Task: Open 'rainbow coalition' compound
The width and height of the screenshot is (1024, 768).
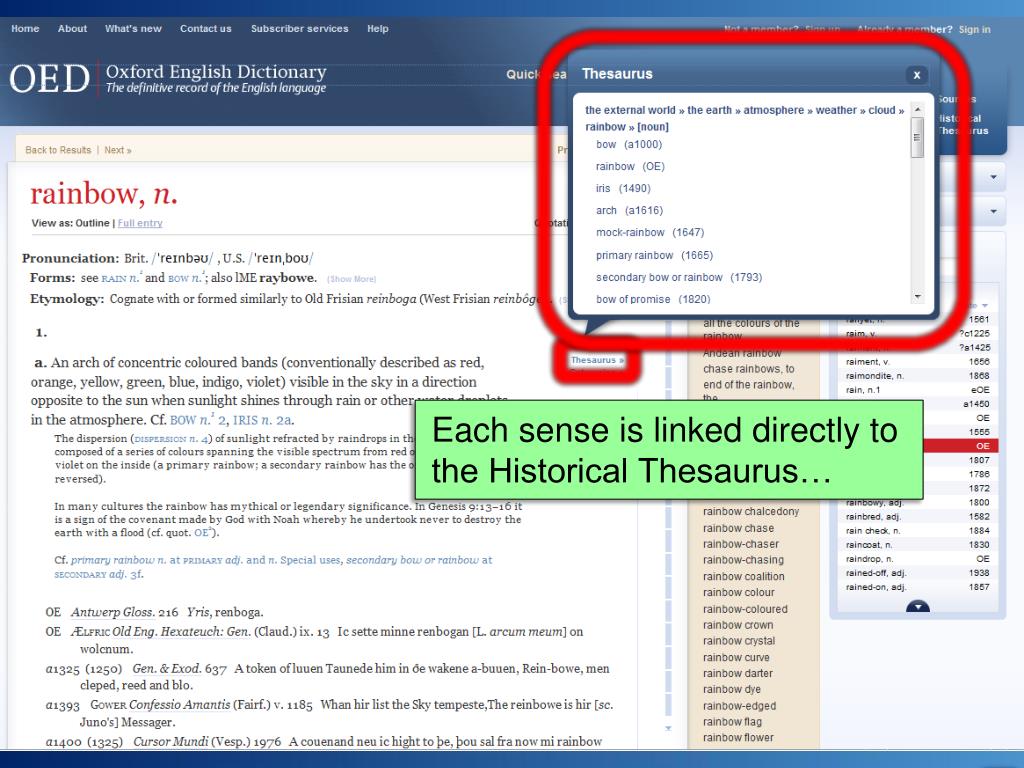Action: click(744, 577)
